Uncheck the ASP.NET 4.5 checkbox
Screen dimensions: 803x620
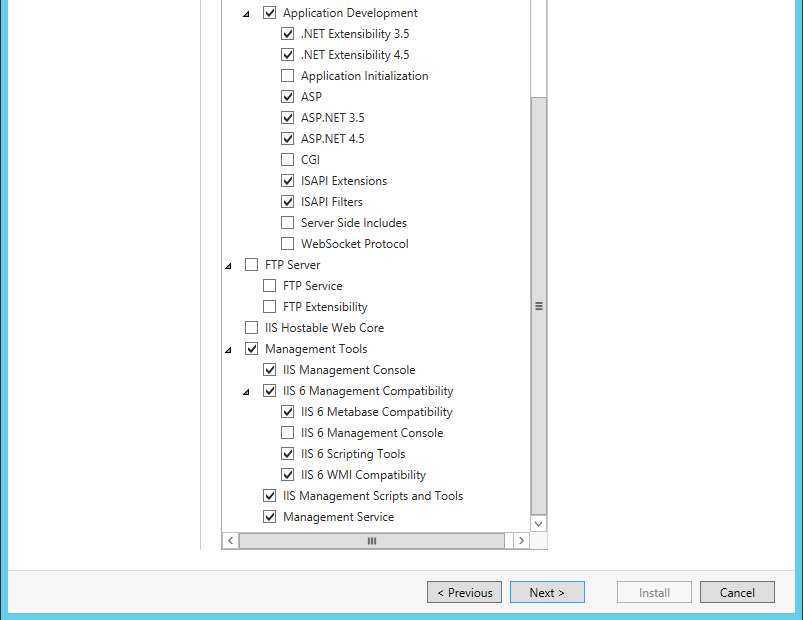[x=288, y=139]
